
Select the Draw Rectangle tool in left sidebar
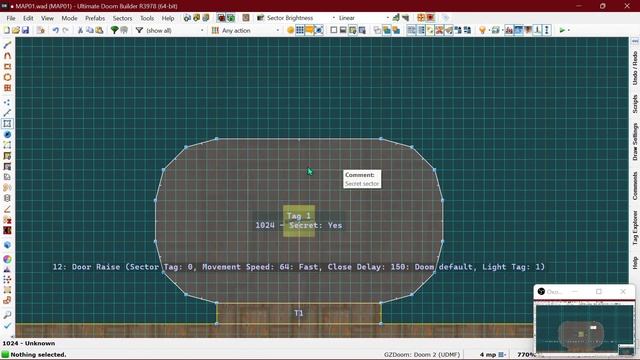(x=7, y=66)
